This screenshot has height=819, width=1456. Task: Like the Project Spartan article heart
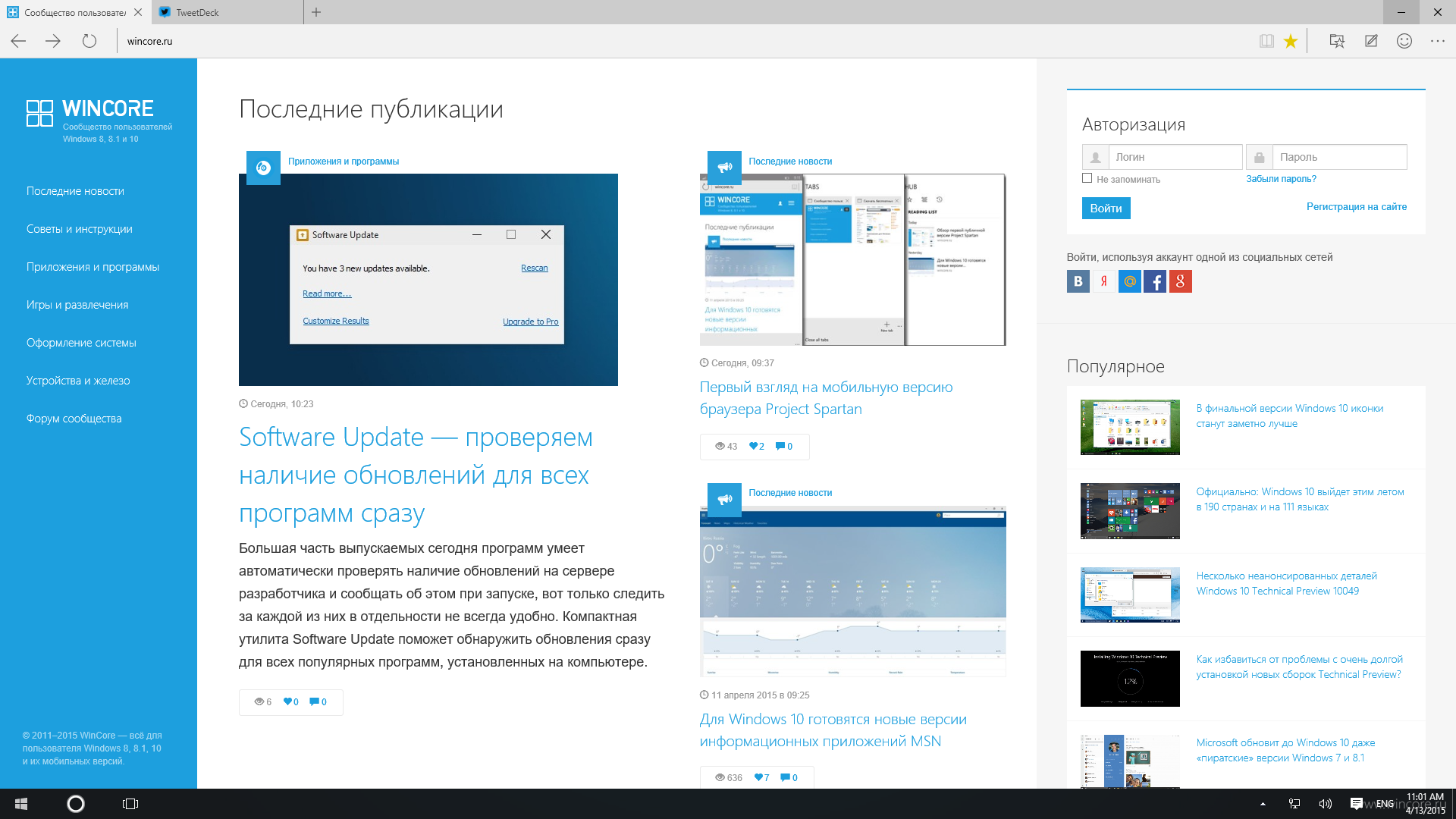pyautogui.click(x=753, y=446)
